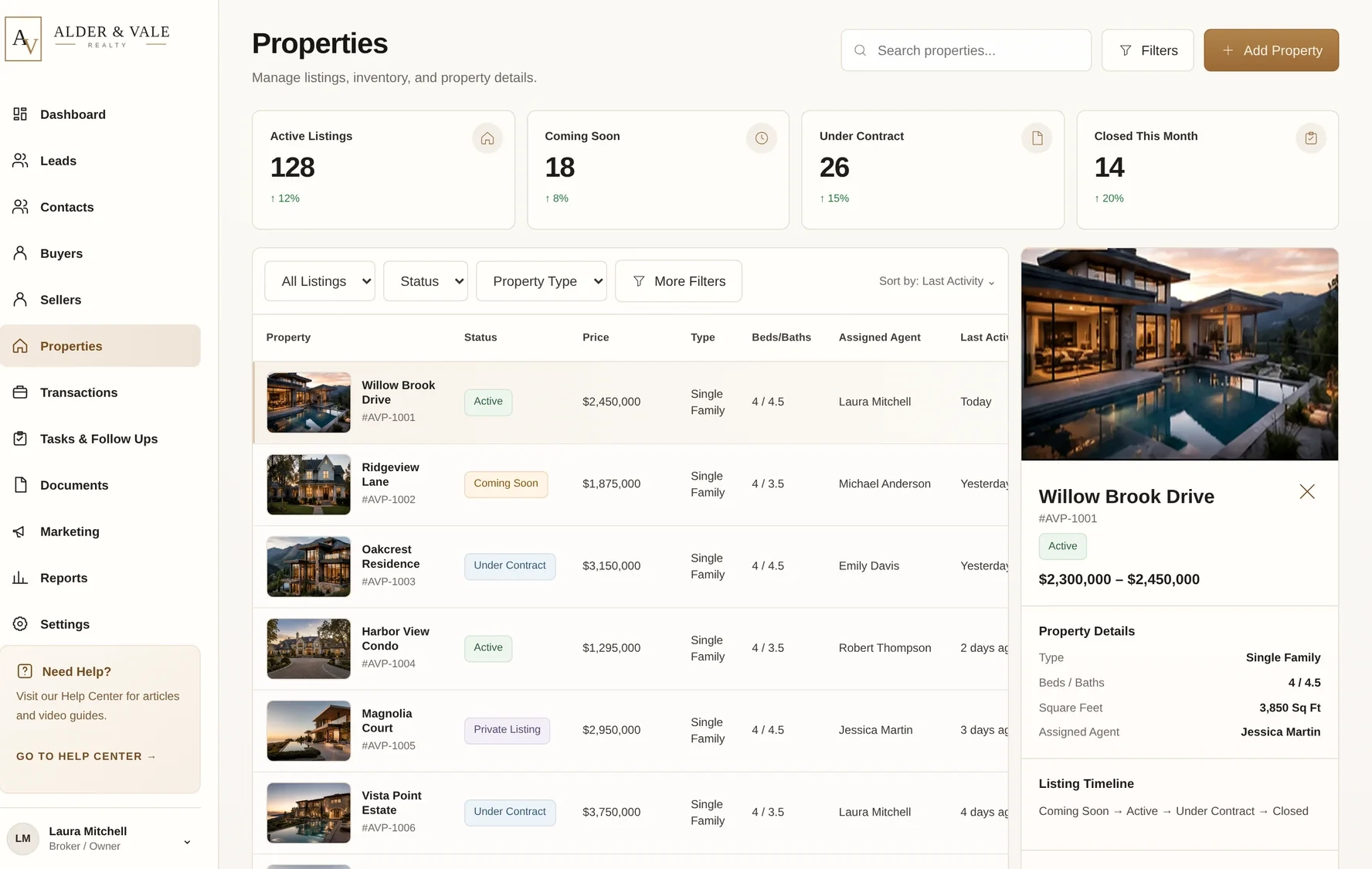The image size is (1372, 869).
Task: Click the Buyers person icon
Action: 20,253
